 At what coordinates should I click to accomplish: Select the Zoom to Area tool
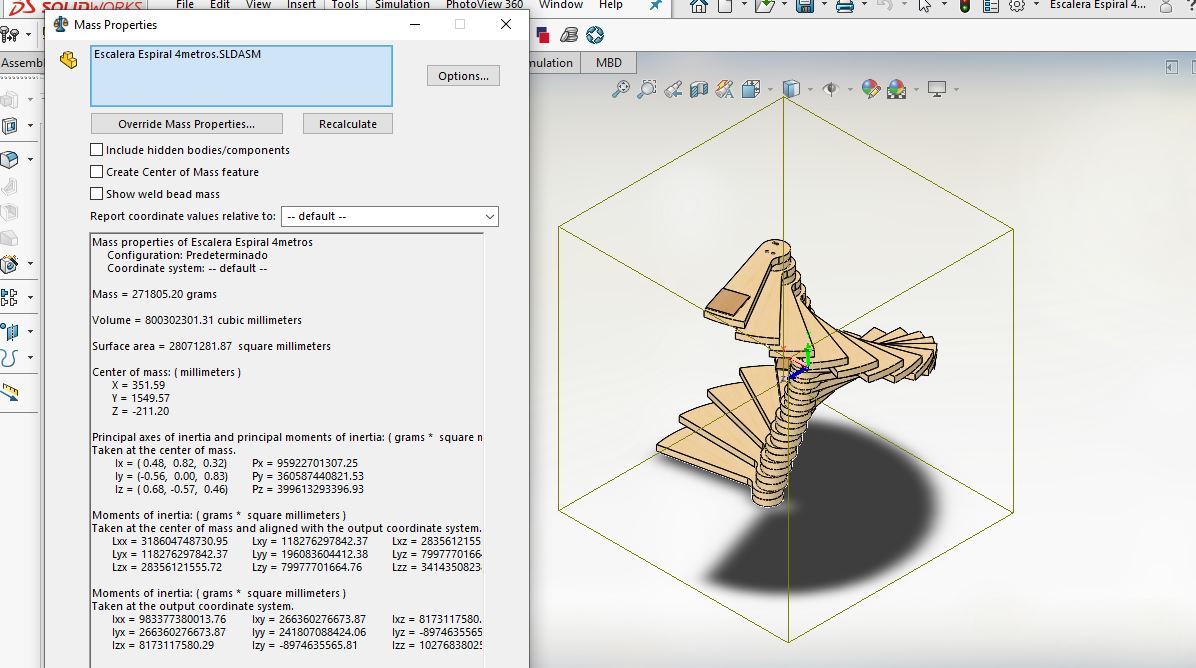pyautogui.click(x=647, y=89)
